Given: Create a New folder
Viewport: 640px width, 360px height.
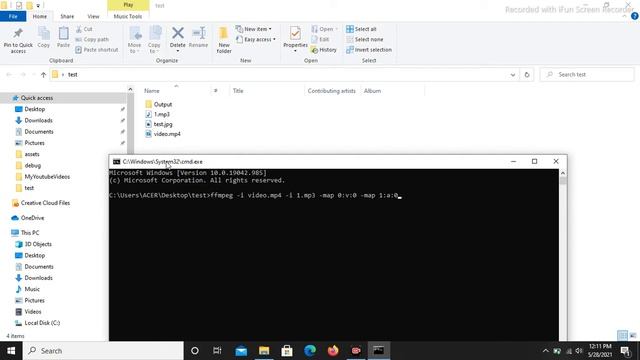Looking at the screenshot, I should click(x=224, y=40).
